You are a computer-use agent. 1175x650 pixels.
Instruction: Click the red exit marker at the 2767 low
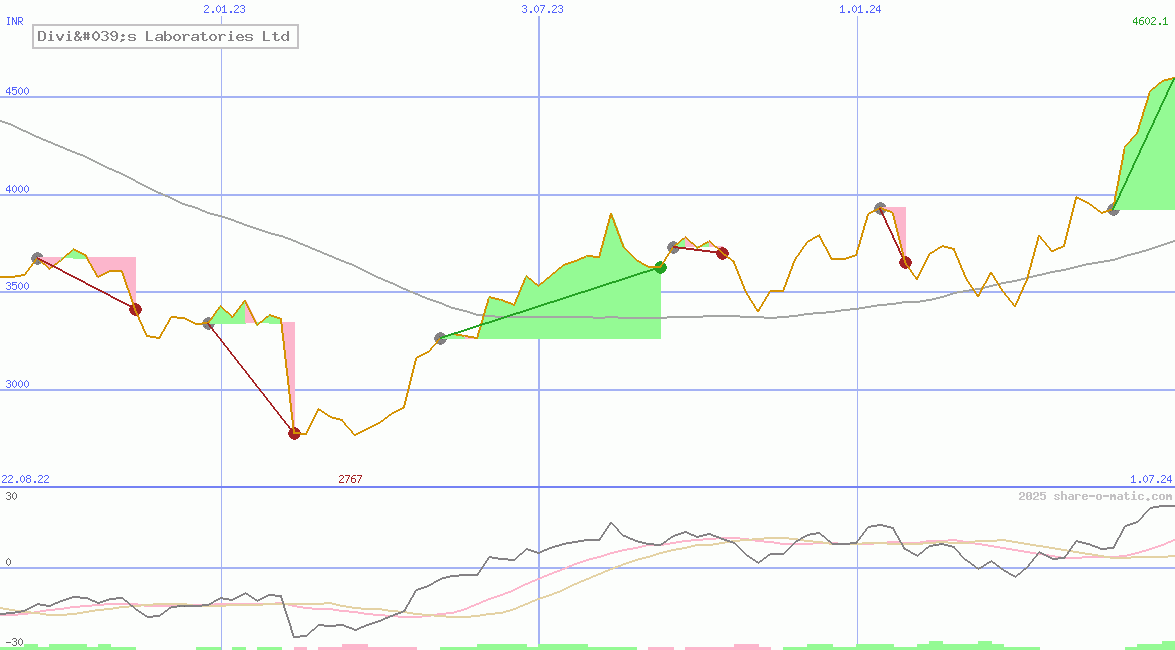pos(294,433)
